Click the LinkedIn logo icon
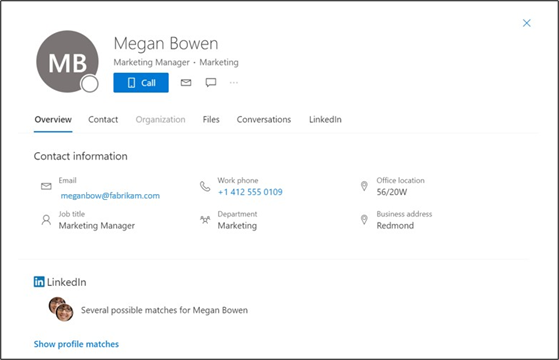 pyautogui.click(x=39, y=282)
